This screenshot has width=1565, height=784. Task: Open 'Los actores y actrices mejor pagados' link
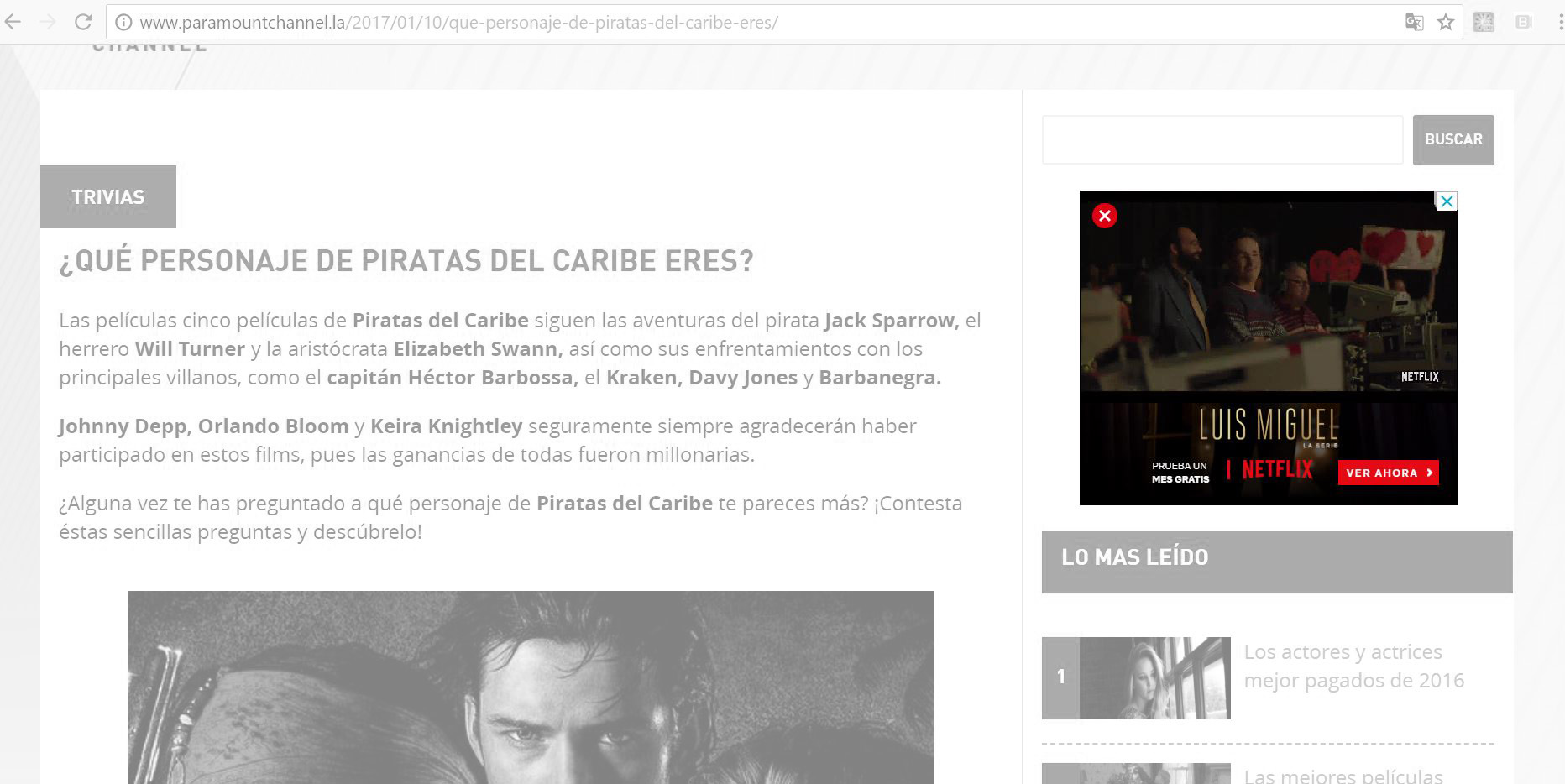click(x=1353, y=666)
